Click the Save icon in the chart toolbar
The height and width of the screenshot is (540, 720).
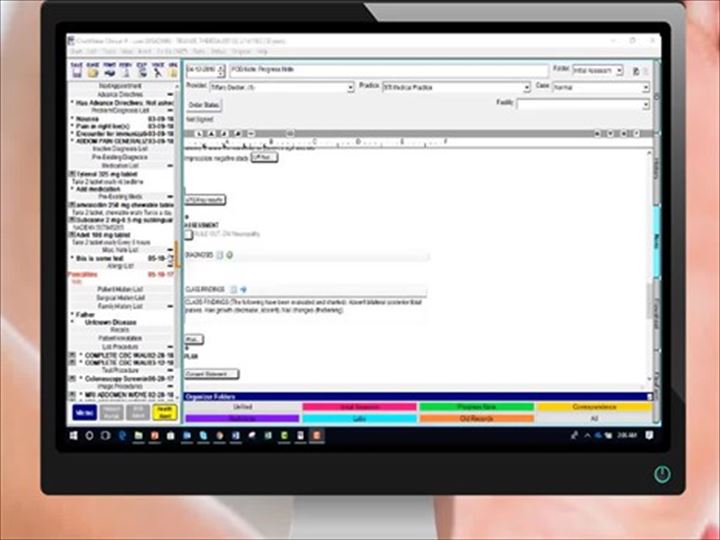(76, 71)
